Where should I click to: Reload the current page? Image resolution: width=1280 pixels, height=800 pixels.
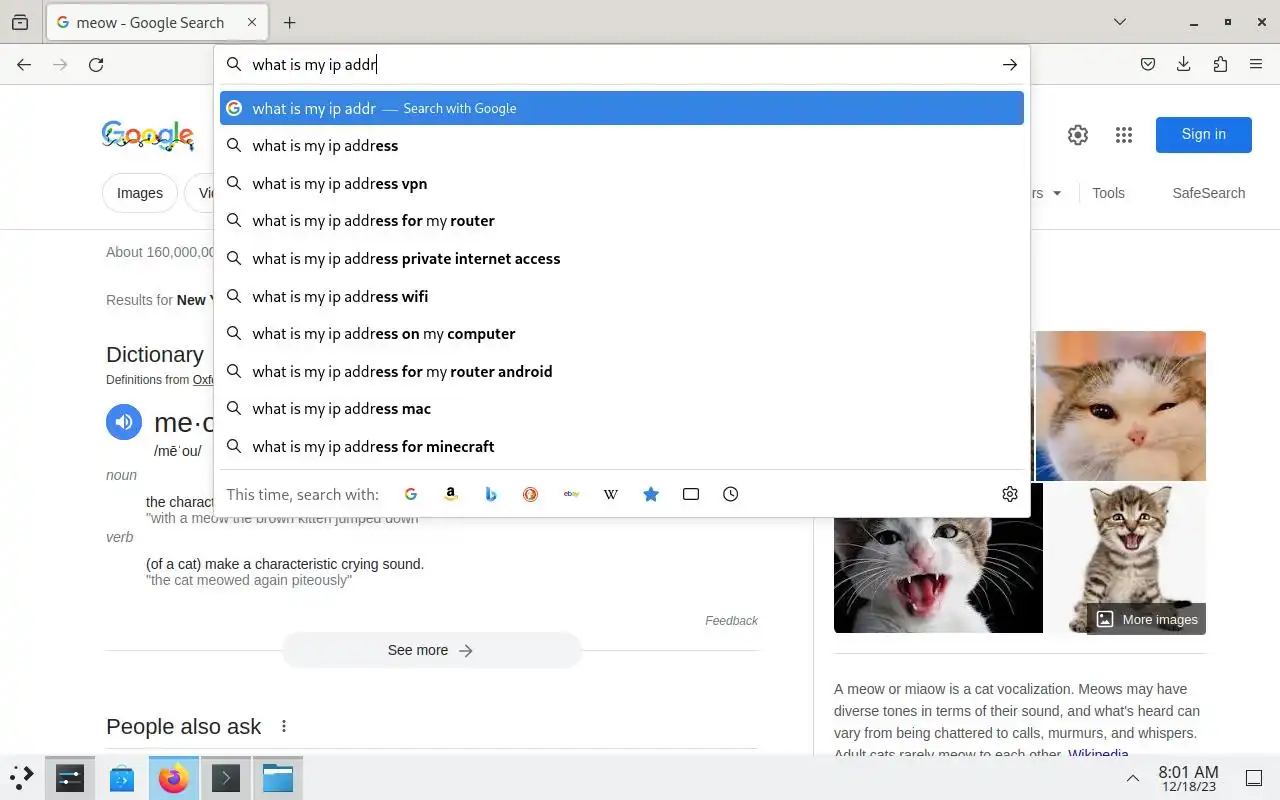coord(96,64)
